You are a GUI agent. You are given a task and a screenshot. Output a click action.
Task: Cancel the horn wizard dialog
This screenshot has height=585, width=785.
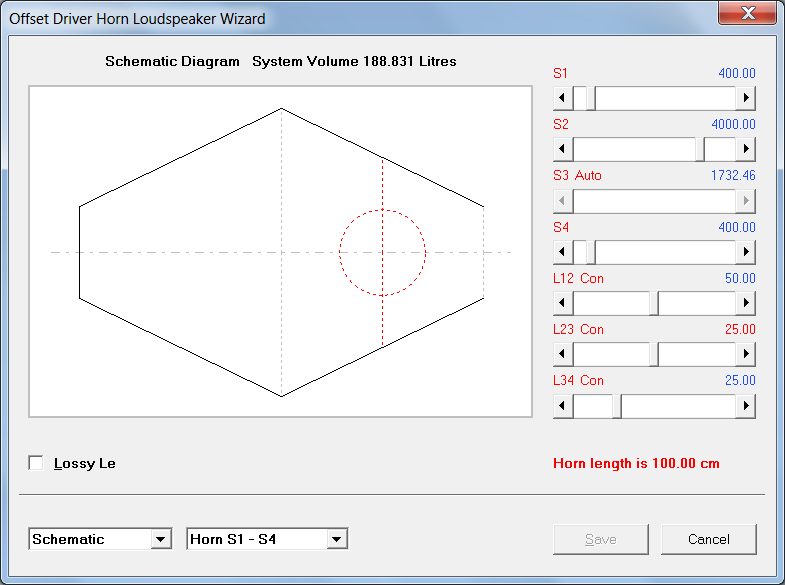tap(708, 539)
